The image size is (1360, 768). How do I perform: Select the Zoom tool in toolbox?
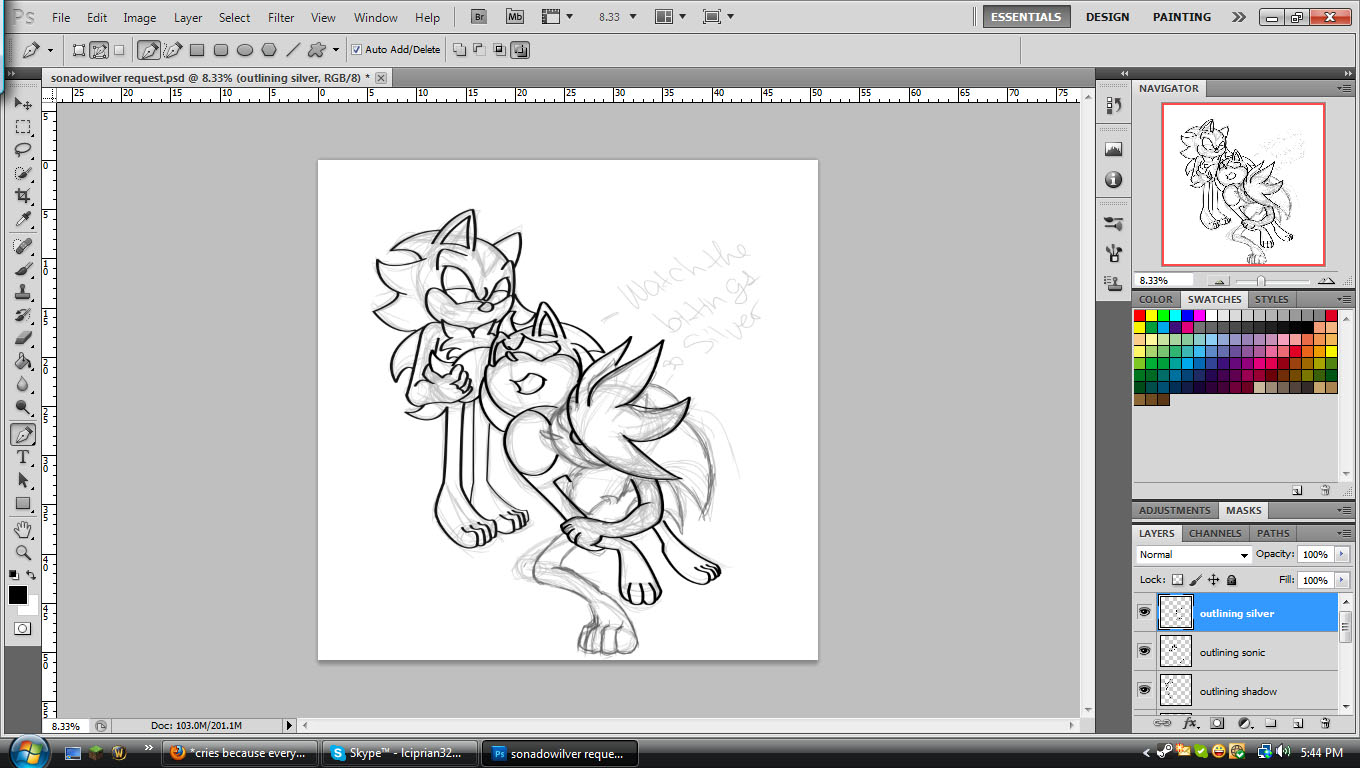(x=22, y=552)
